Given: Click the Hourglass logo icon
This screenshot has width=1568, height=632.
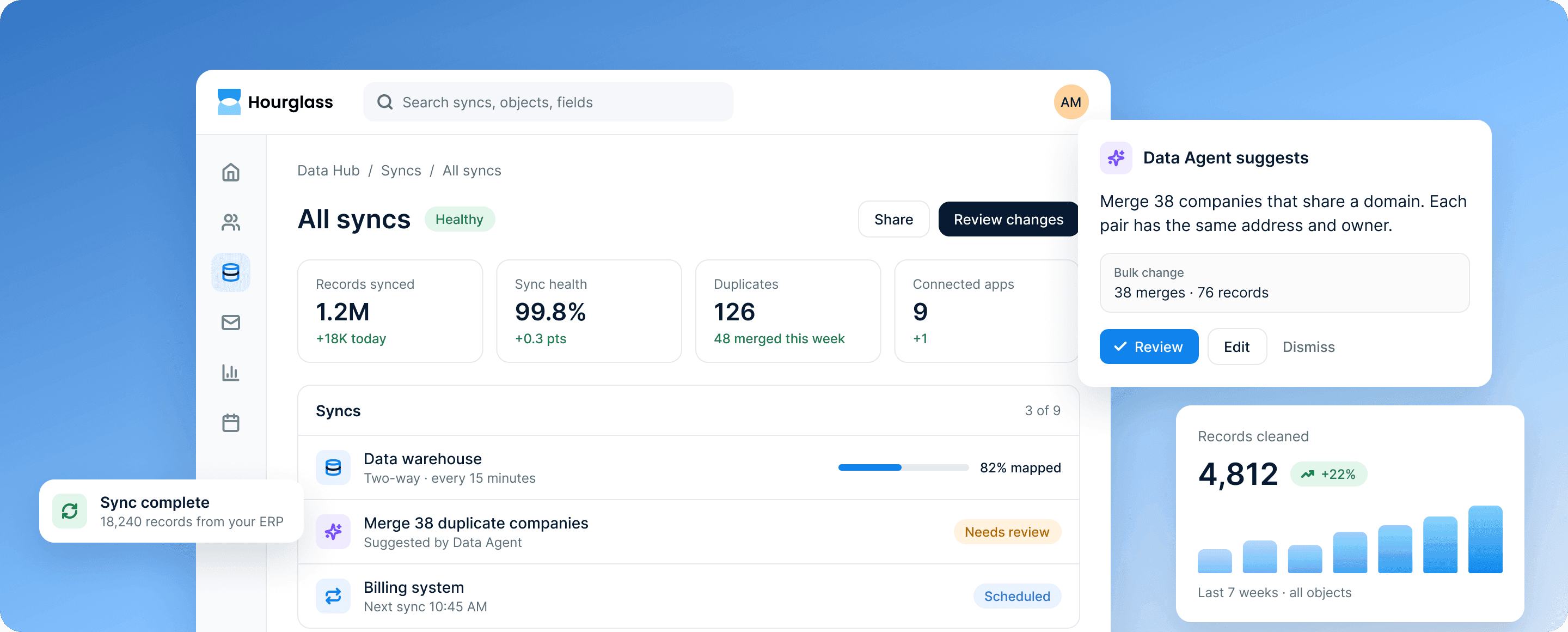Looking at the screenshot, I should [x=229, y=102].
